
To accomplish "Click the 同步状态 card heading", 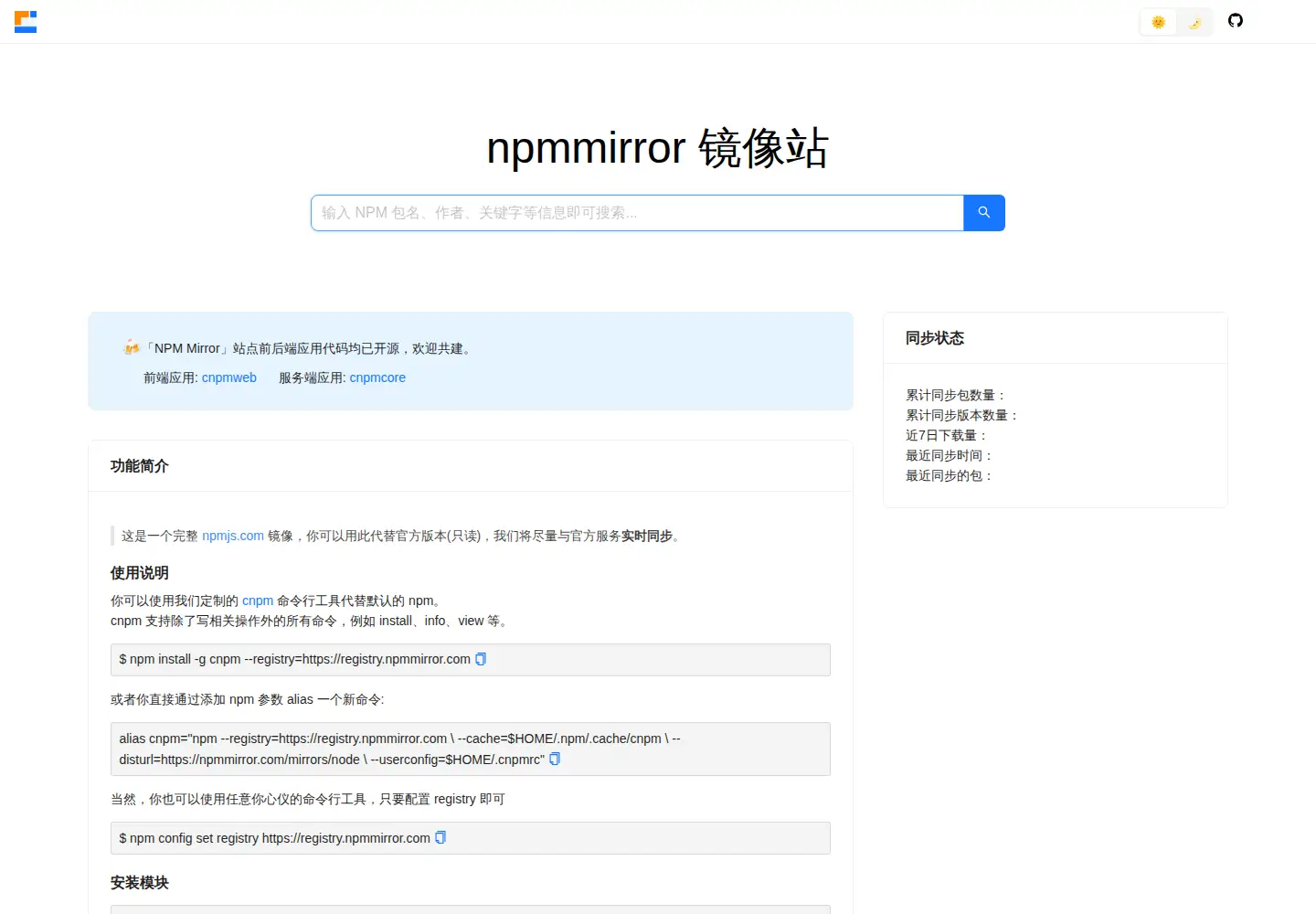I will tap(935, 338).
